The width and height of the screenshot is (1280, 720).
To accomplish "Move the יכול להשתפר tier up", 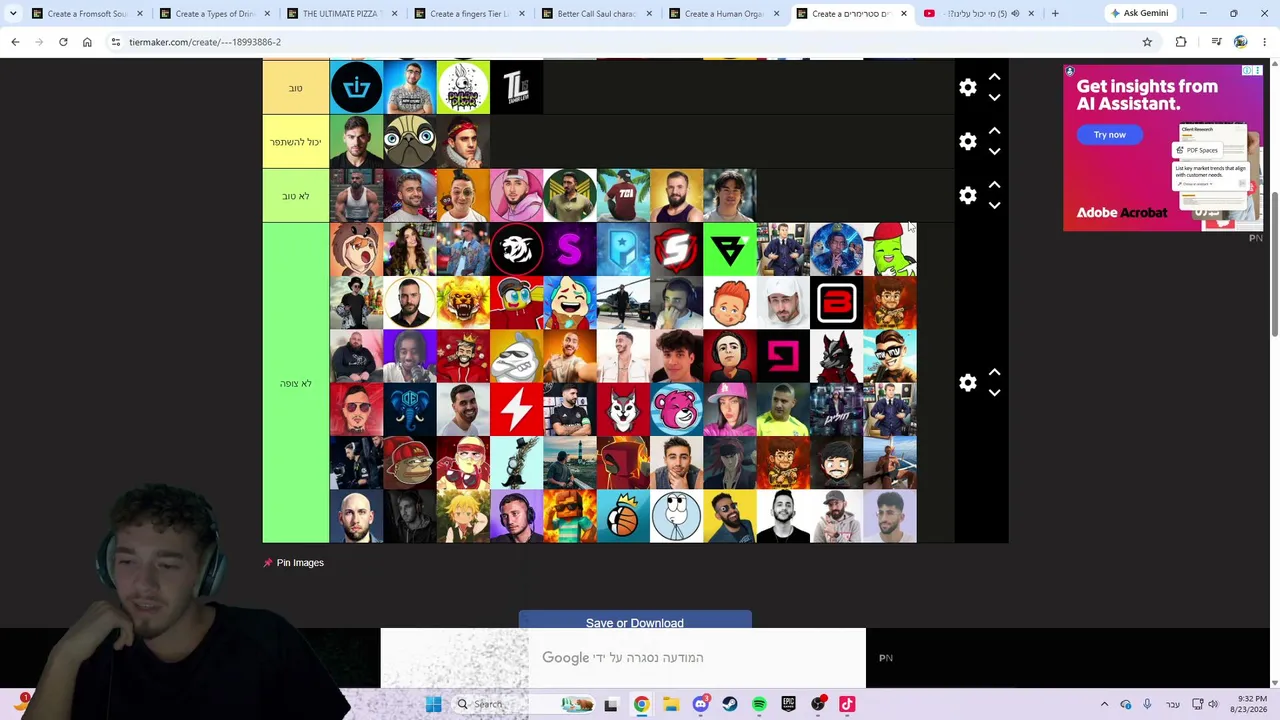I will [x=994, y=131].
